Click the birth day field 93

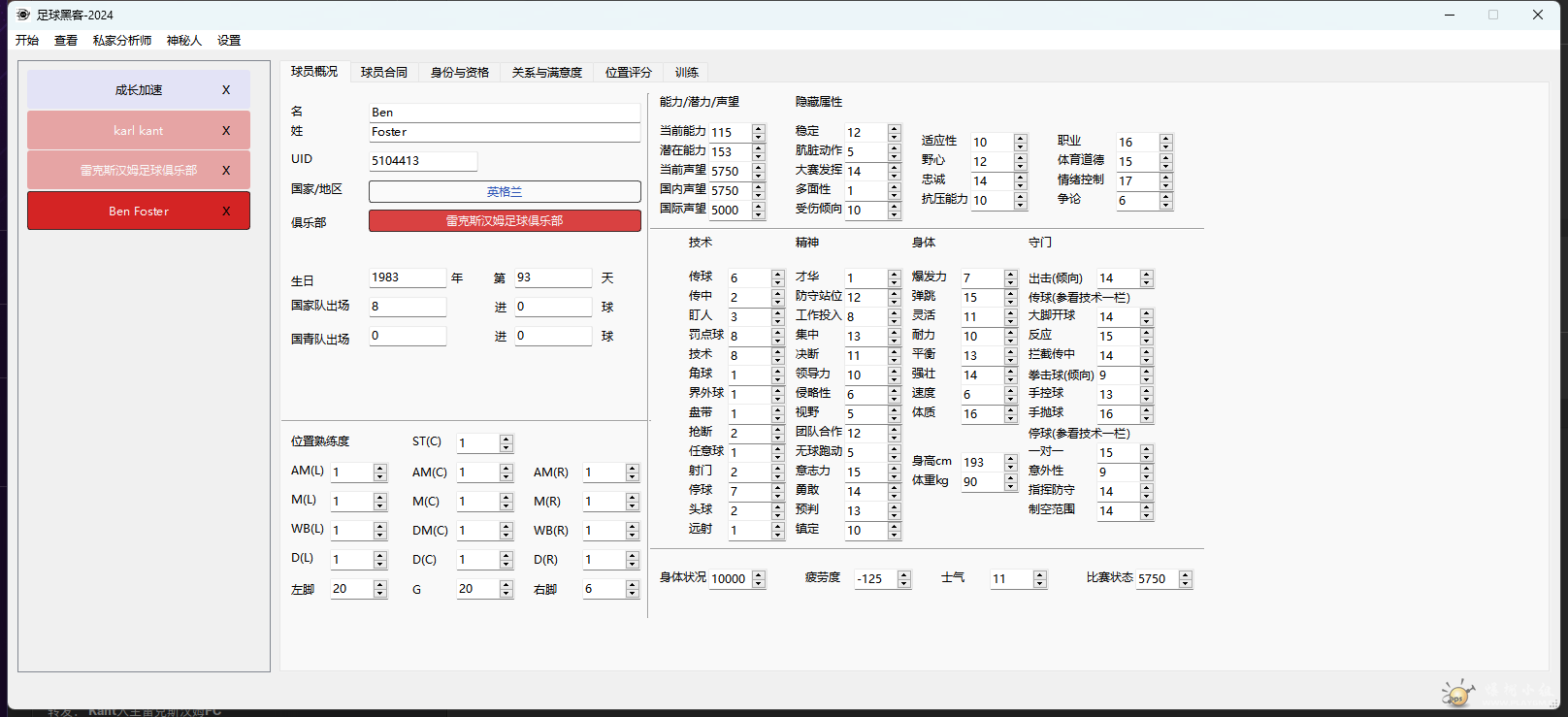(x=553, y=277)
